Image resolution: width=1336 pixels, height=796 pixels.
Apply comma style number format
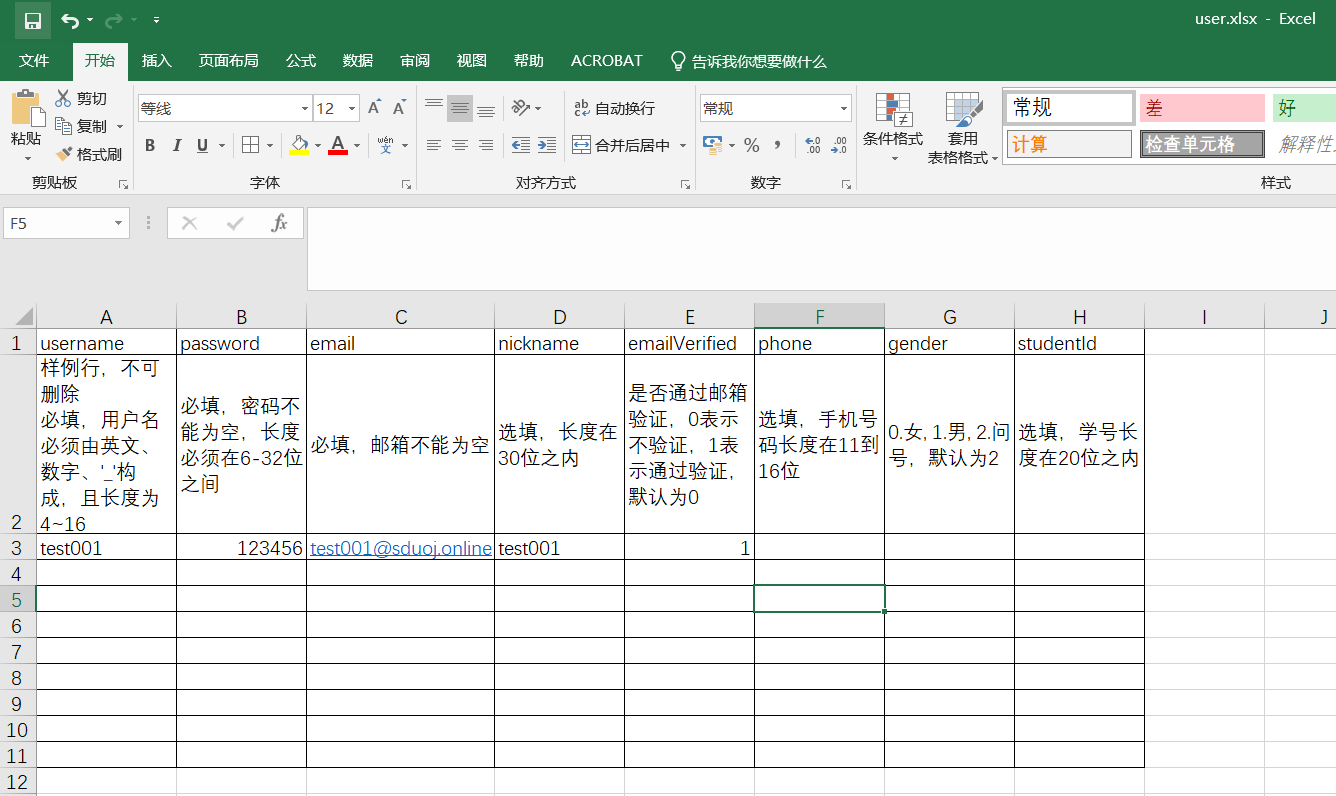click(x=778, y=145)
